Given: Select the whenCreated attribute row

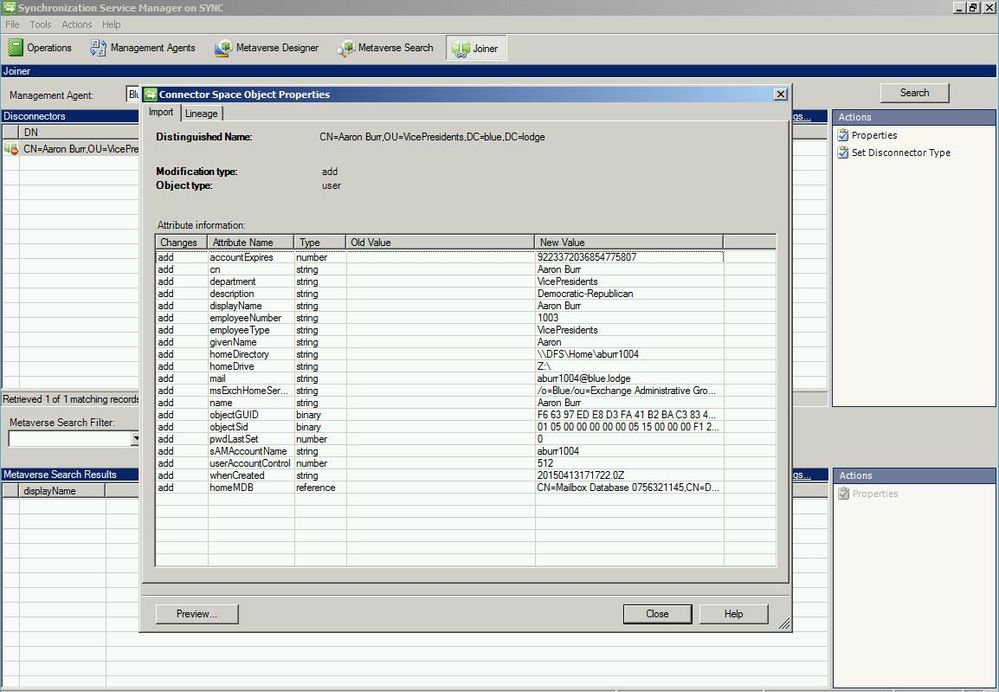Looking at the screenshot, I should pos(440,475).
